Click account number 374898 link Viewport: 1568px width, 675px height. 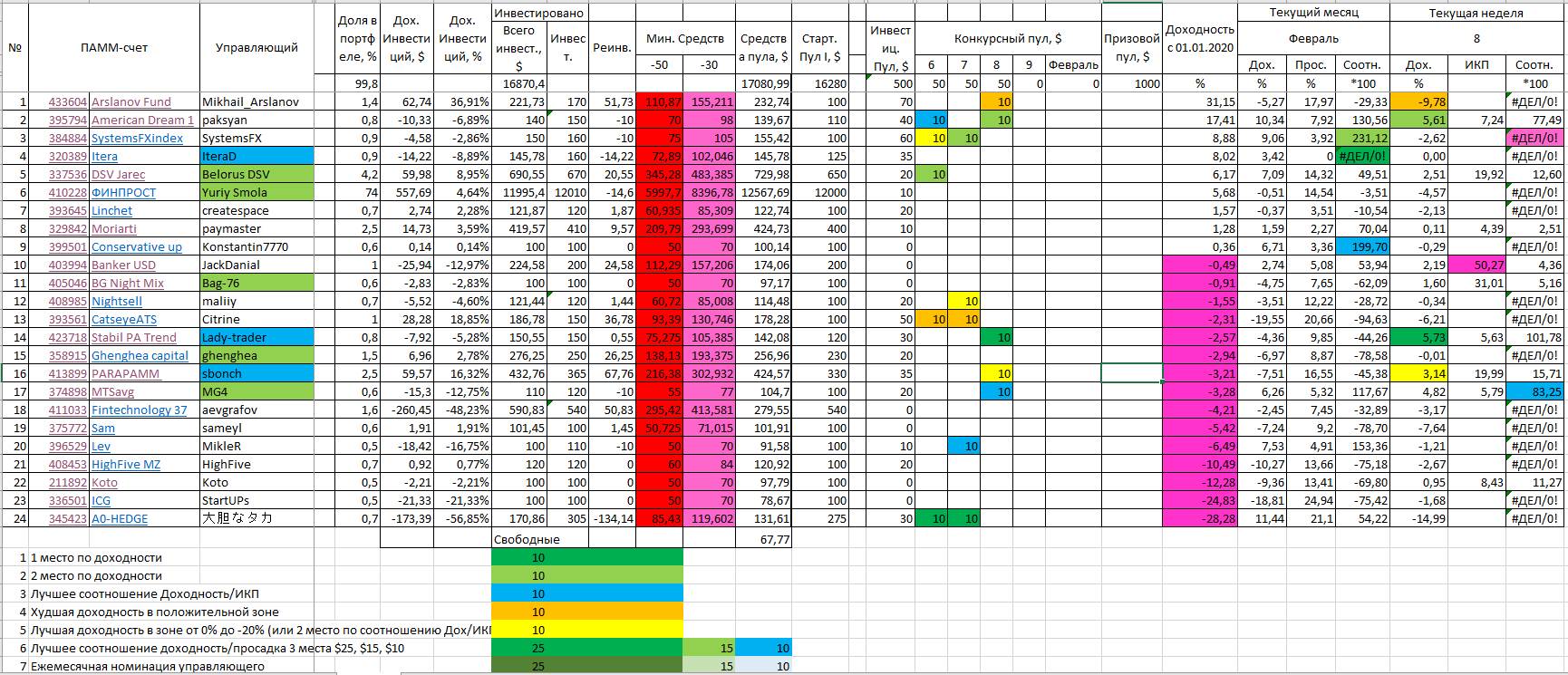point(68,392)
